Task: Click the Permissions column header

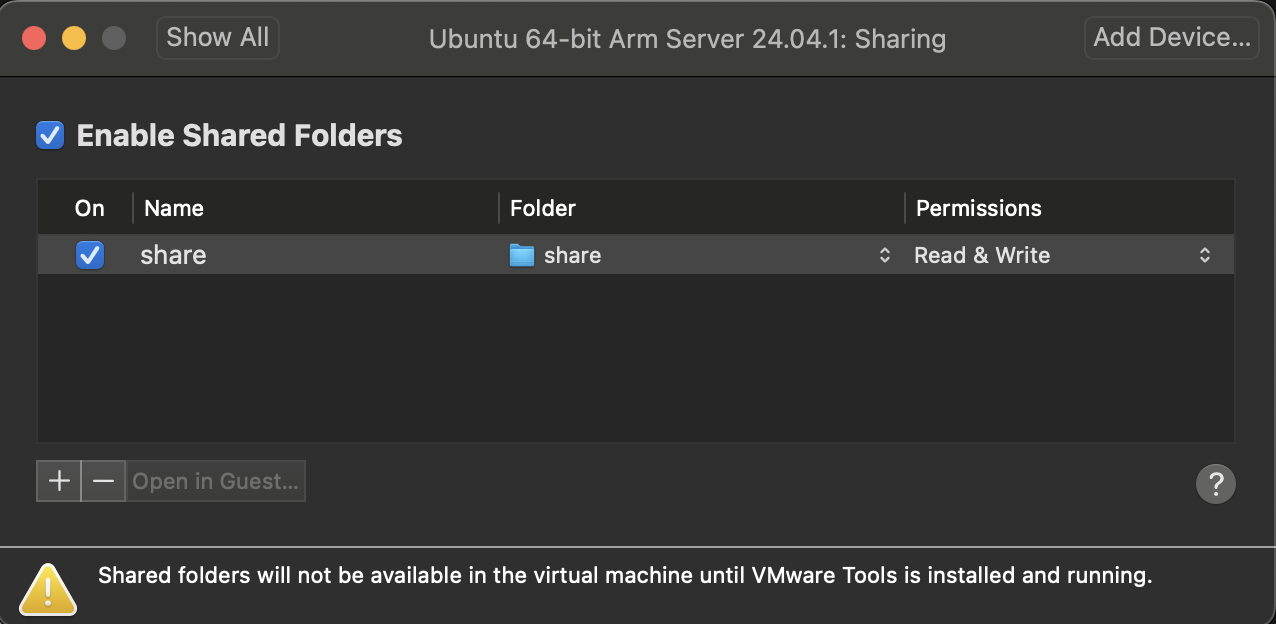Action: [x=978, y=208]
